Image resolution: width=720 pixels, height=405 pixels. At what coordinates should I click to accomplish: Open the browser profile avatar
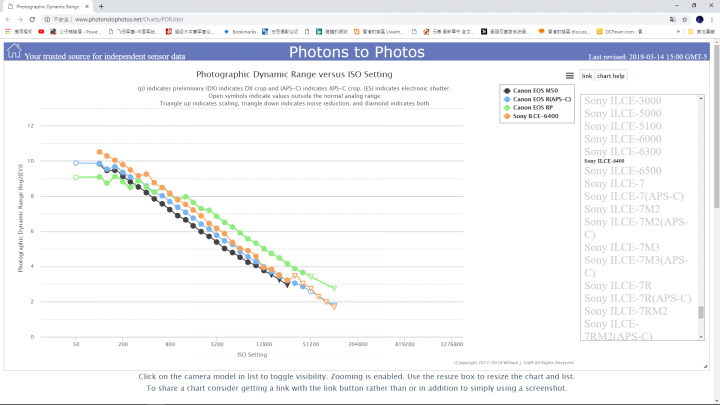[x=699, y=19]
